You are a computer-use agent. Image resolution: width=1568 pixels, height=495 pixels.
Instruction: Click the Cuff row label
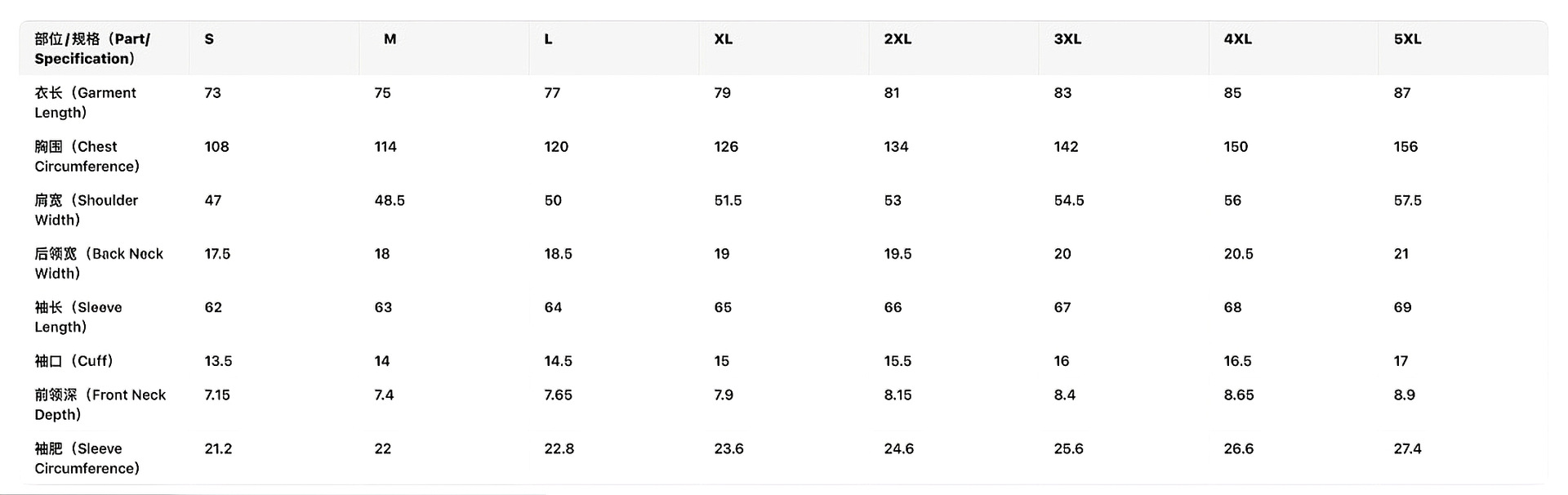(x=73, y=361)
